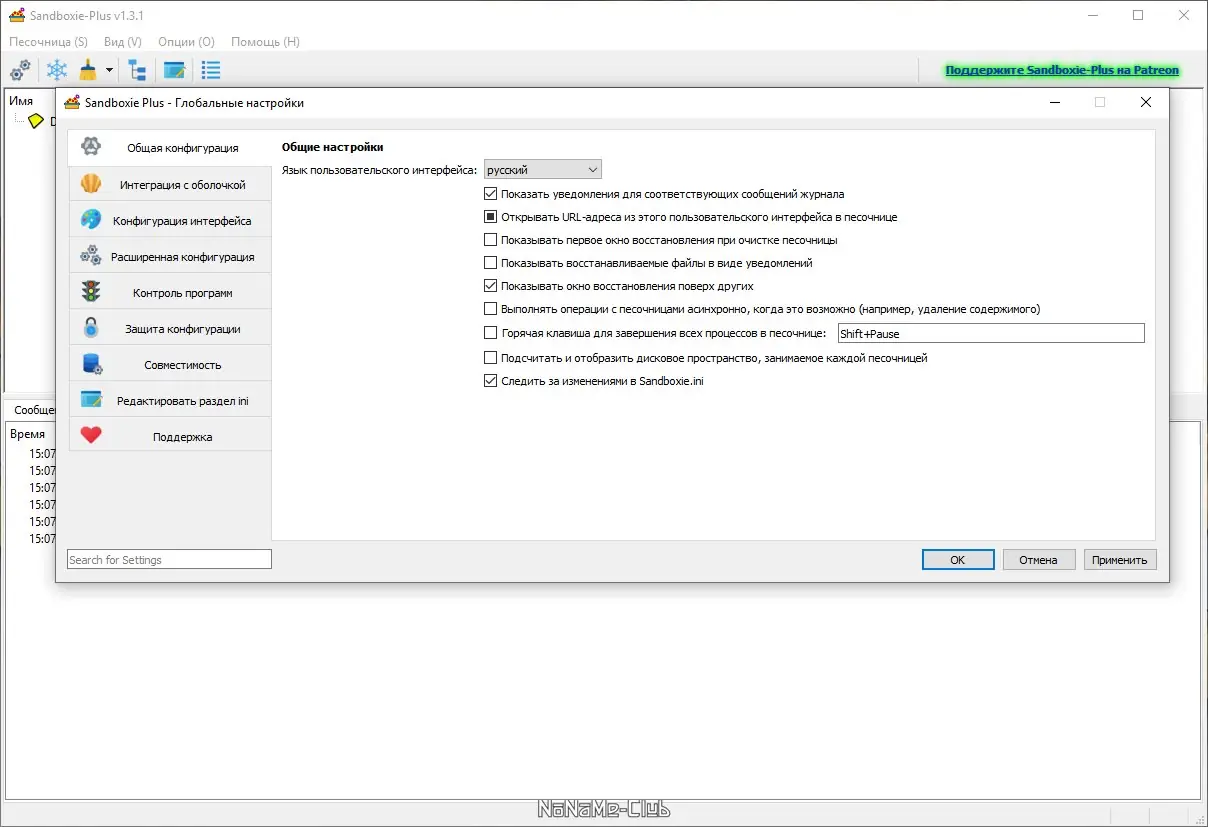Open the Редактировать раздел ini tab

click(x=170, y=401)
